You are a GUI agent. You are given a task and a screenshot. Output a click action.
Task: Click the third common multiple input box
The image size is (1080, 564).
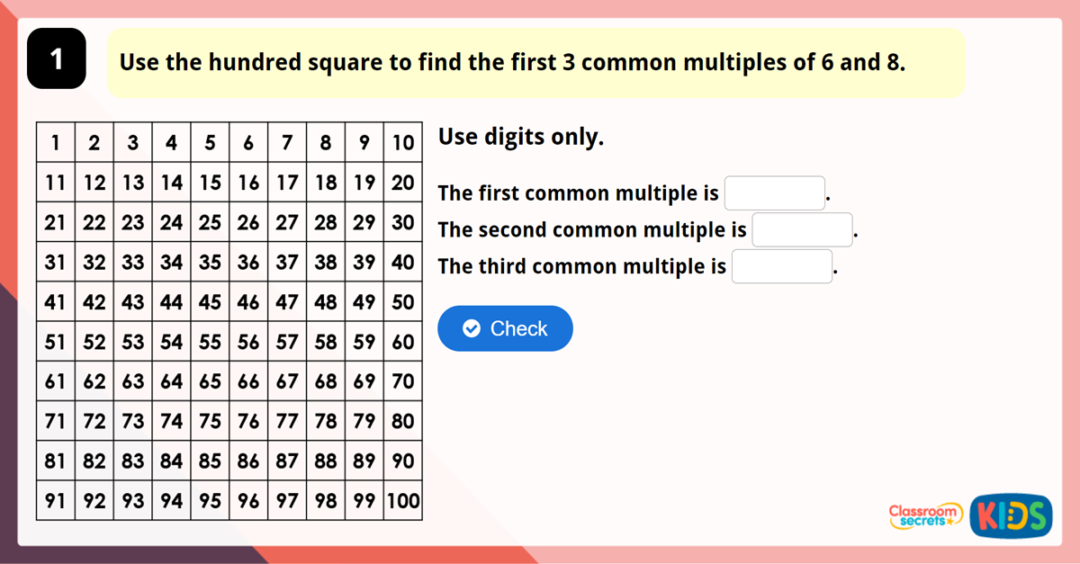click(x=782, y=267)
